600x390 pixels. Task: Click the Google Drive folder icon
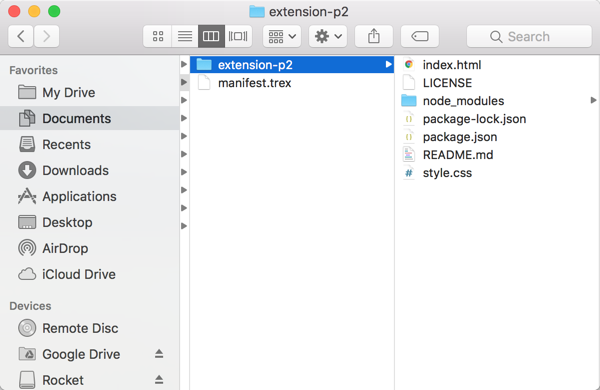click(x=27, y=354)
